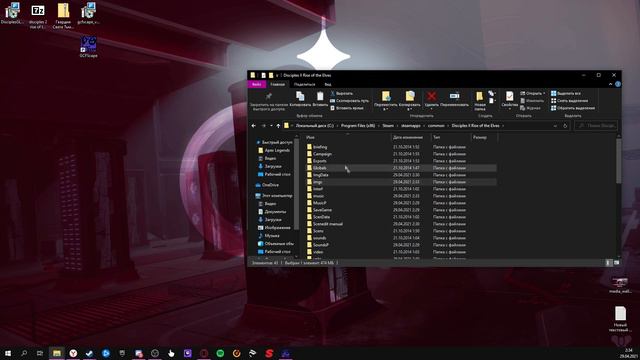Click common in the address path
The image size is (640, 360).
pyautogui.click(x=436, y=126)
